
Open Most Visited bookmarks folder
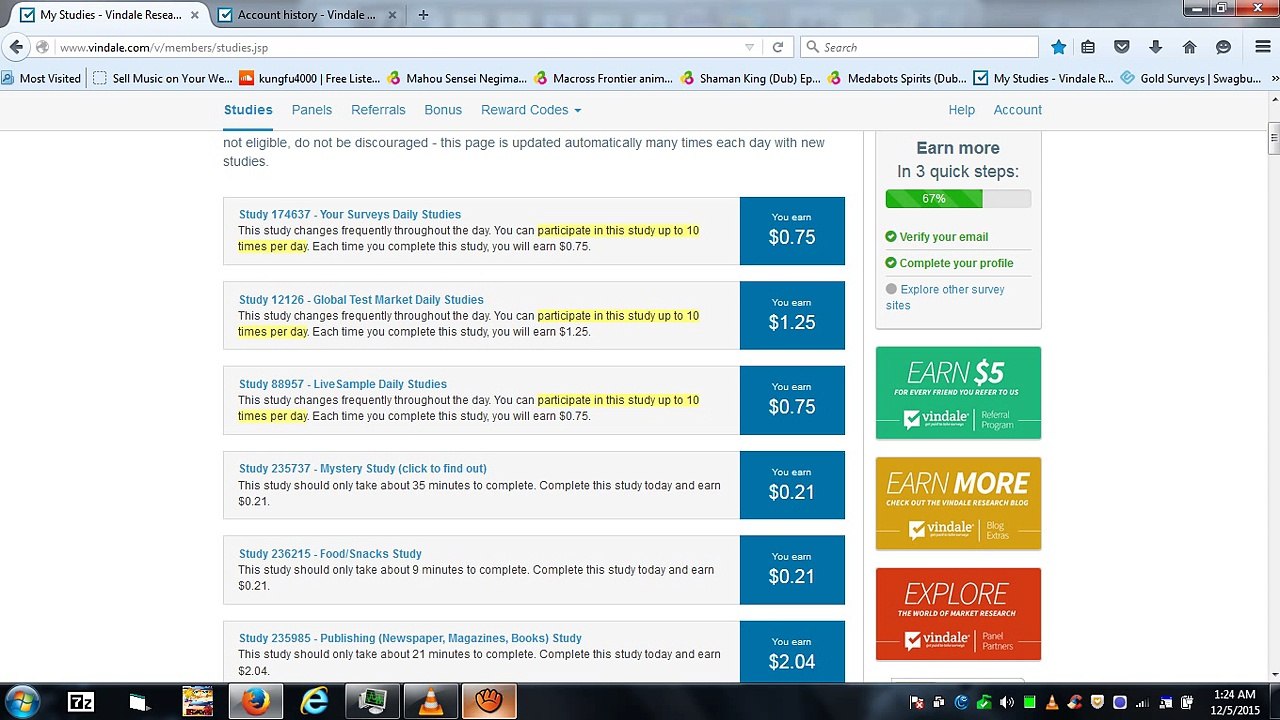click(x=41, y=78)
